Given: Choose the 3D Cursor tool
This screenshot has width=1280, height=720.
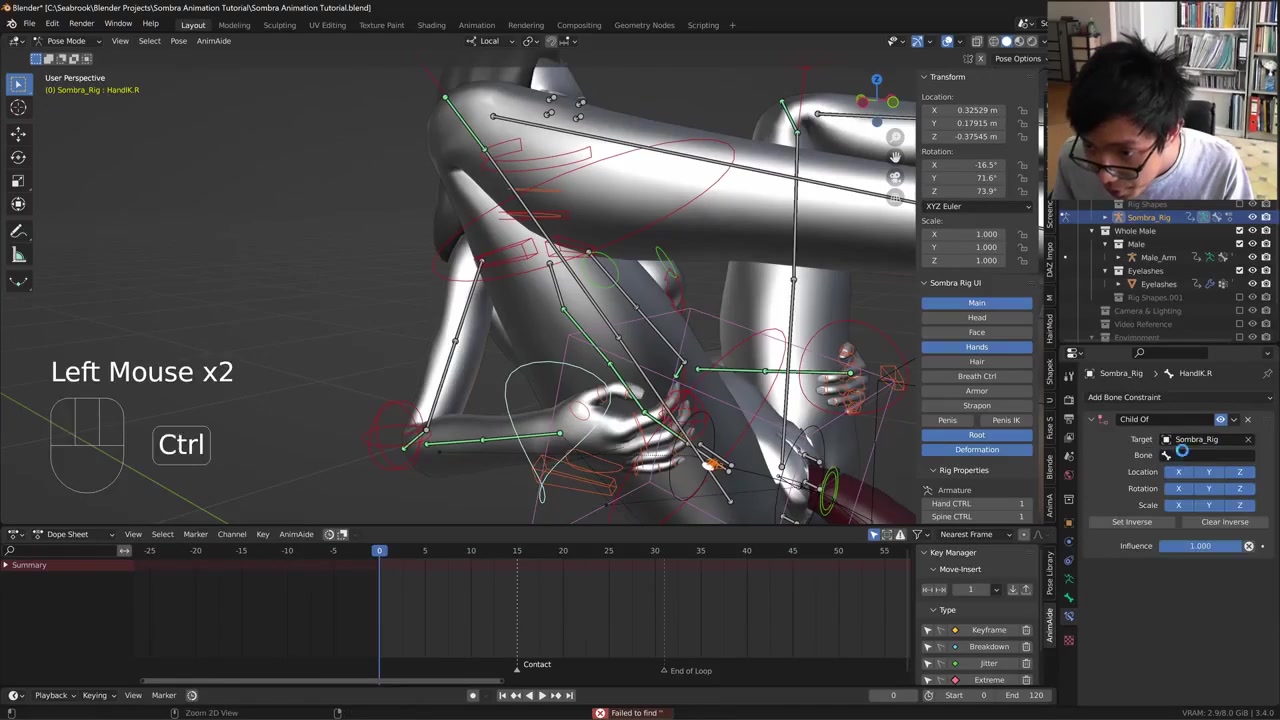Looking at the screenshot, I should pos(18,108).
